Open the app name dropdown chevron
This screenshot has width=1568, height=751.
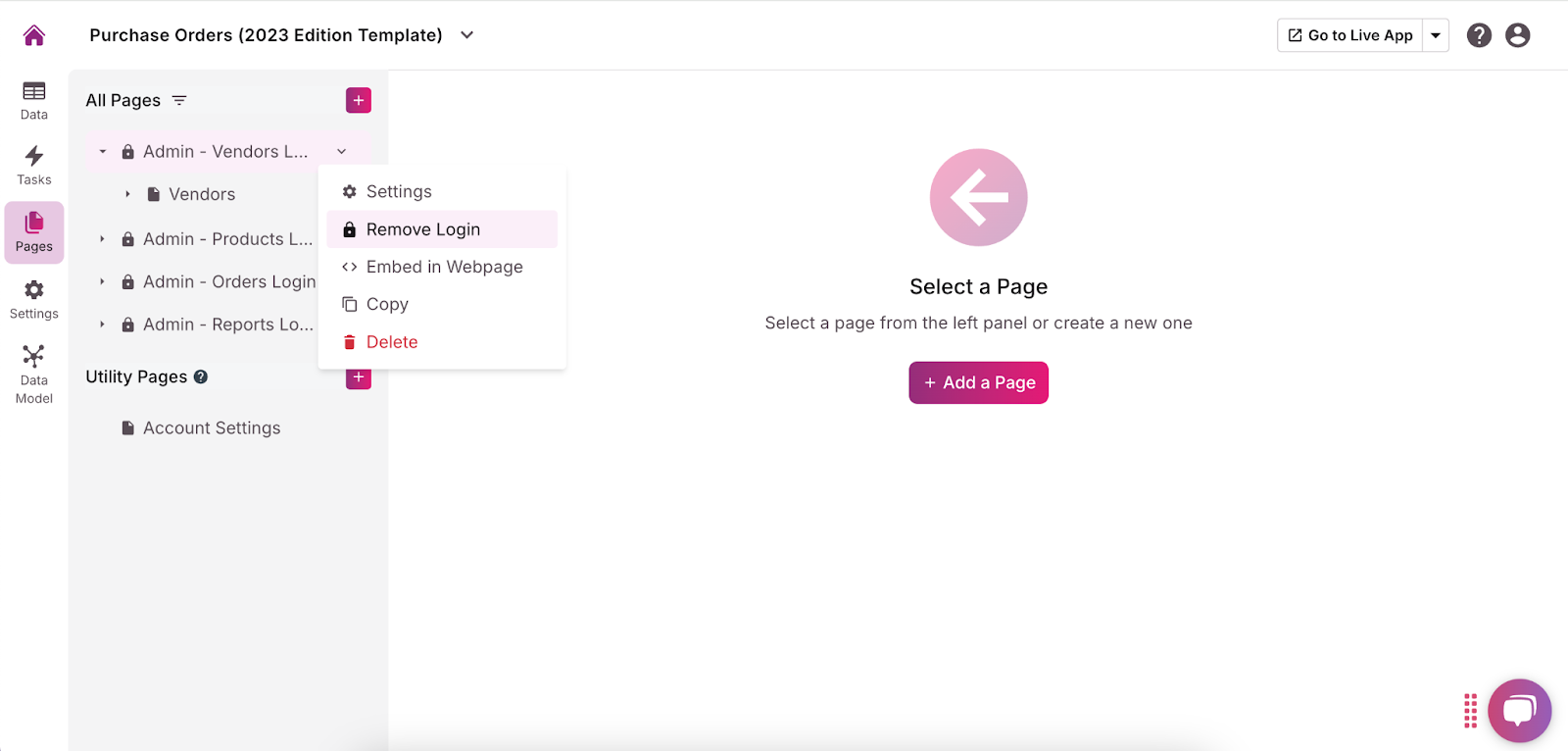467,35
